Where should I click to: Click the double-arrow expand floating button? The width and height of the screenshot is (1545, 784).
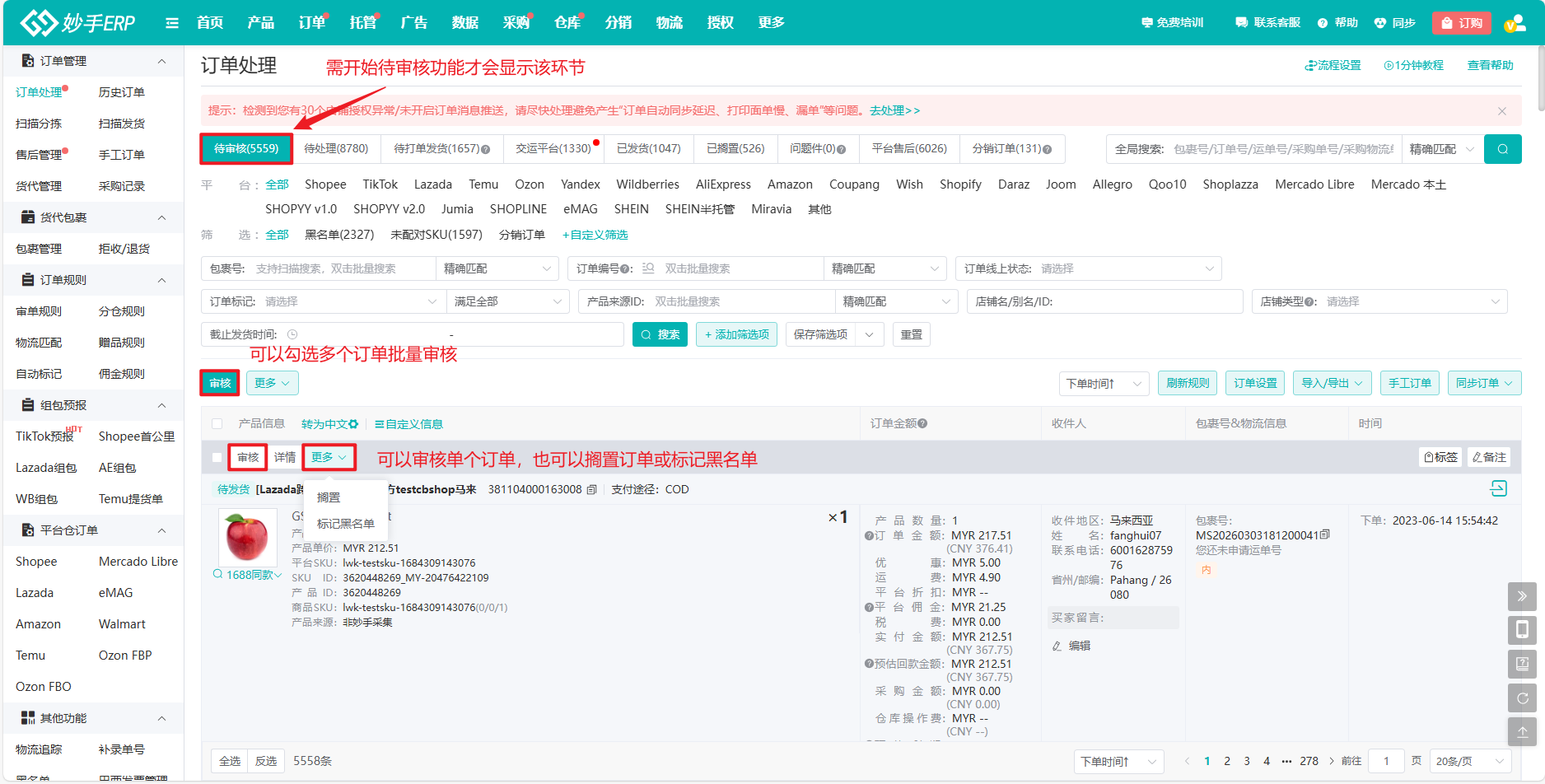pos(1522,596)
